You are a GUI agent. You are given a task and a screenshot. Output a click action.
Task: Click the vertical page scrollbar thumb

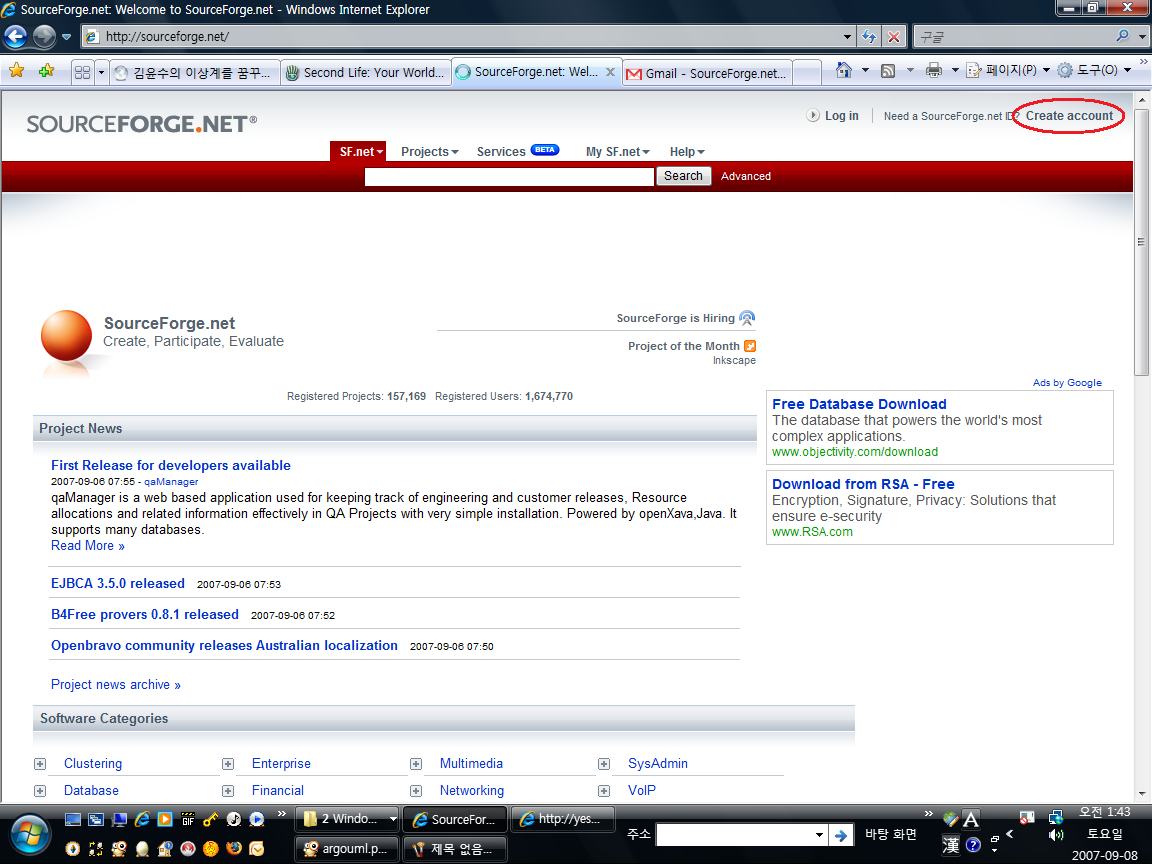point(1141,242)
